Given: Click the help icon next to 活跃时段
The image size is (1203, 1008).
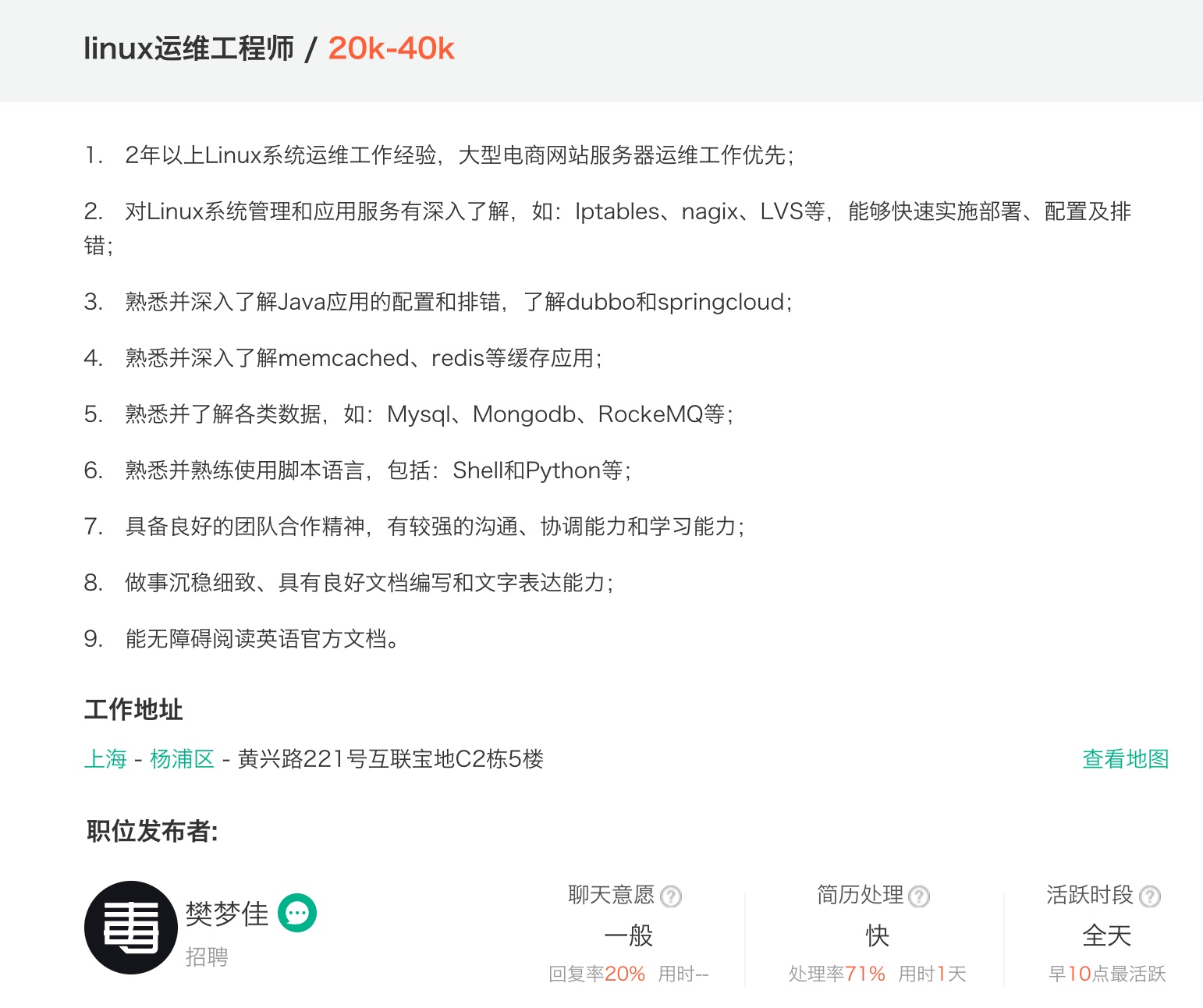Looking at the screenshot, I should coord(1150,896).
